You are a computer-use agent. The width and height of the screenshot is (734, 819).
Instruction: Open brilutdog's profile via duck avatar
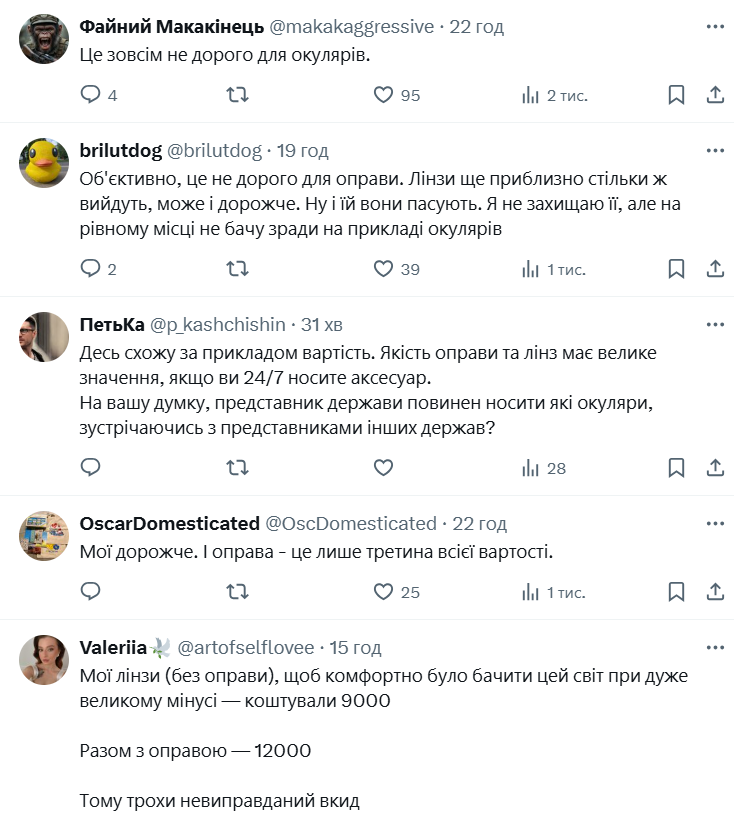[x=44, y=162]
